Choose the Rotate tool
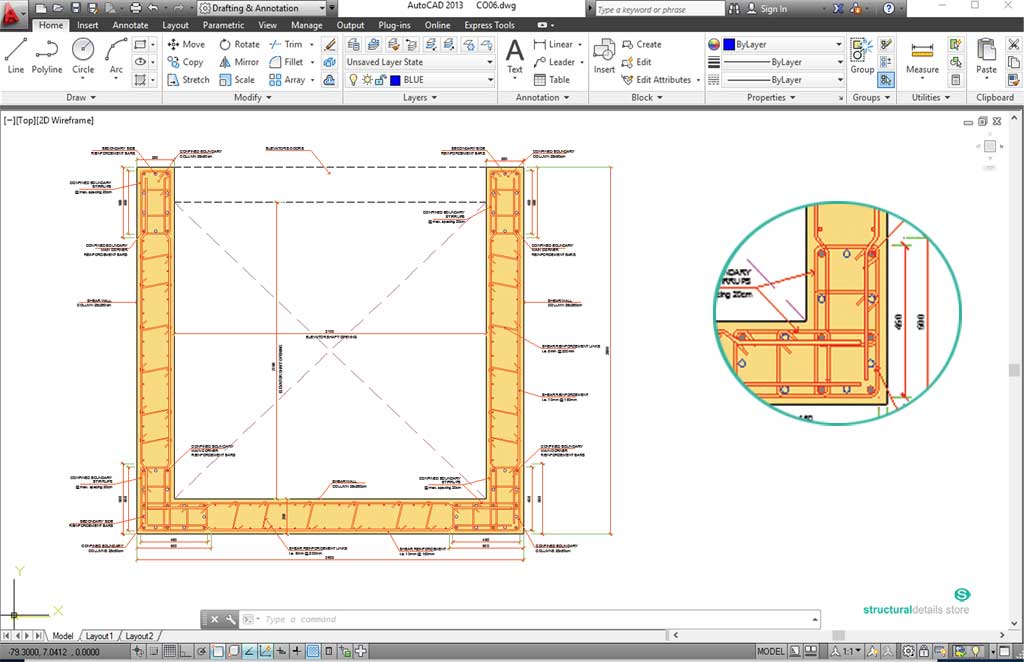This screenshot has height=662, width=1024. pos(237,44)
